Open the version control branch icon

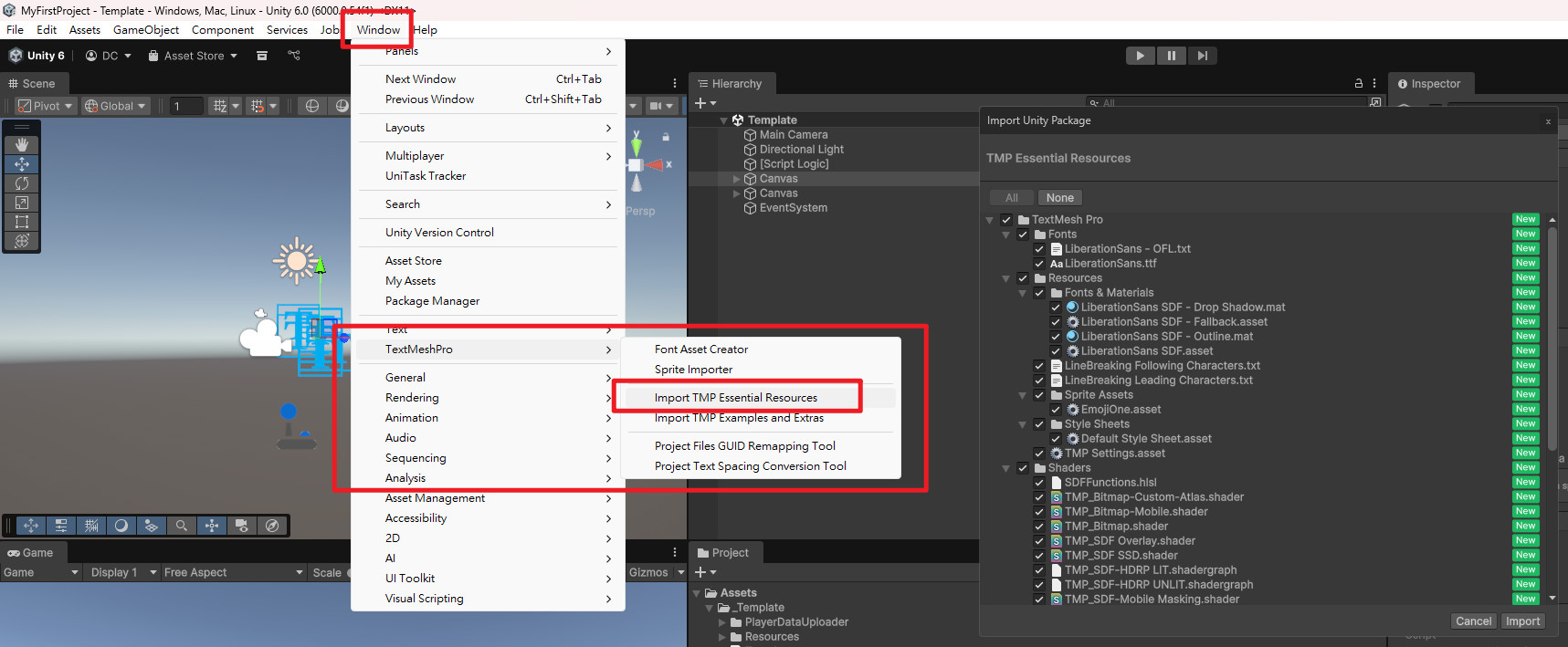click(294, 56)
